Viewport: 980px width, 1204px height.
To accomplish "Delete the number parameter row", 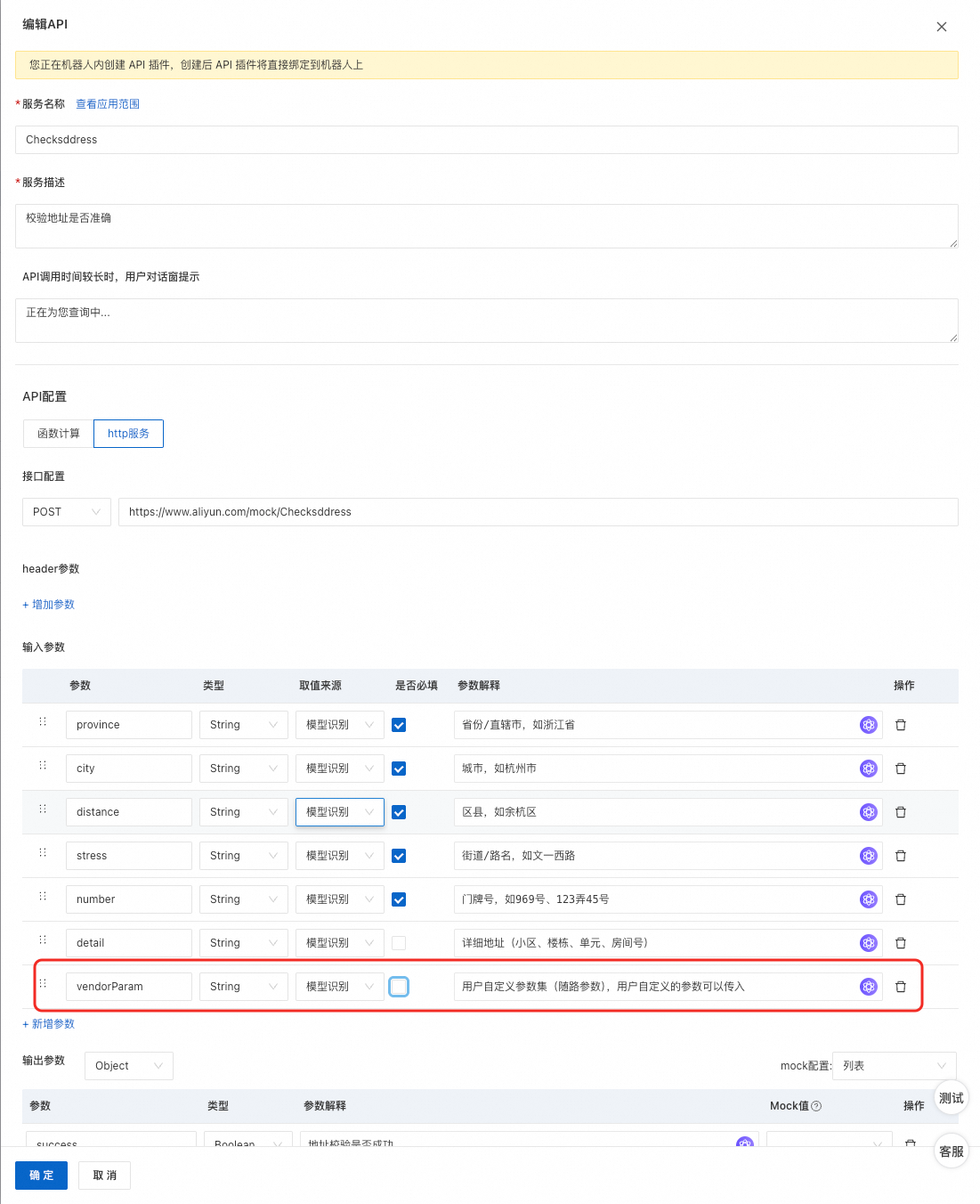I will pos(901,899).
